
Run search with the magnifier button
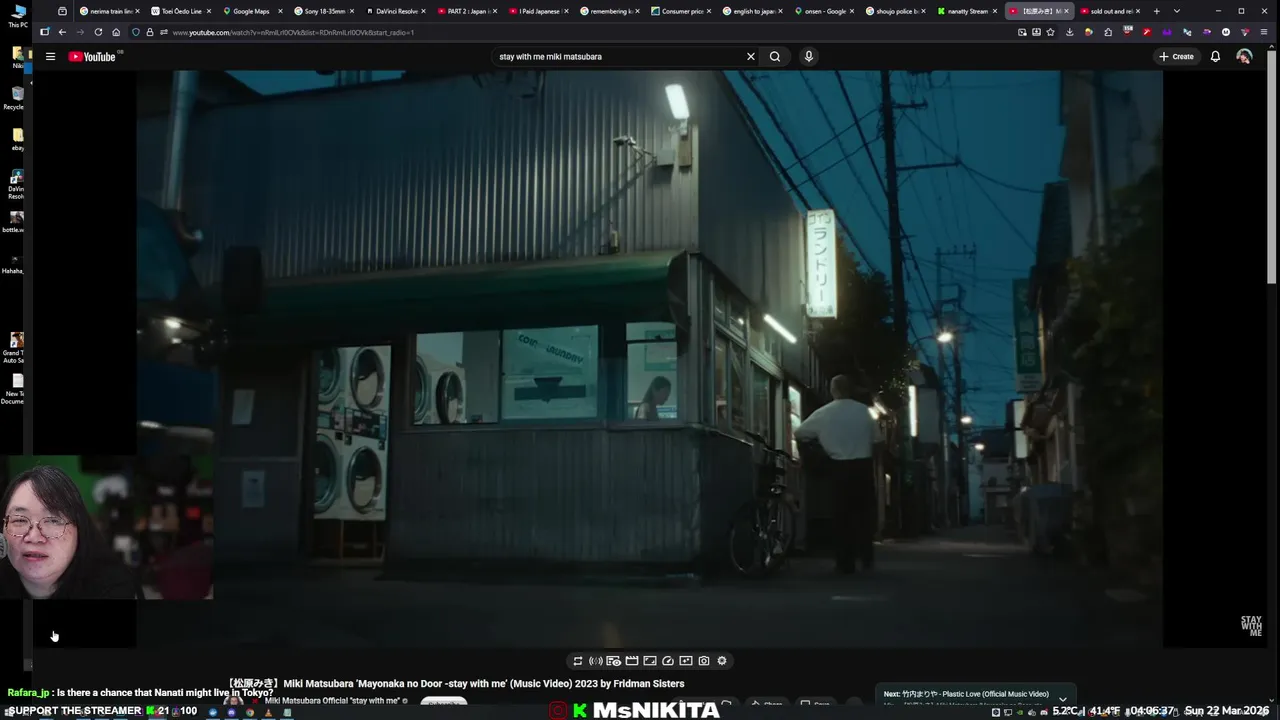pyautogui.click(x=775, y=57)
